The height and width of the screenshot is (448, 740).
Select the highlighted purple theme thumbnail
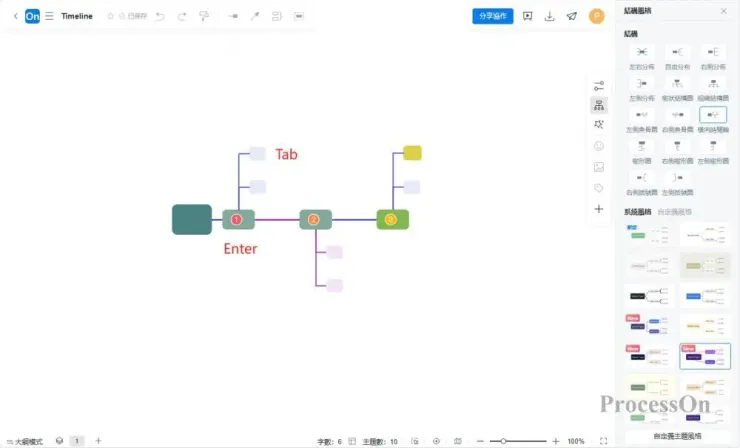(705, 356)
